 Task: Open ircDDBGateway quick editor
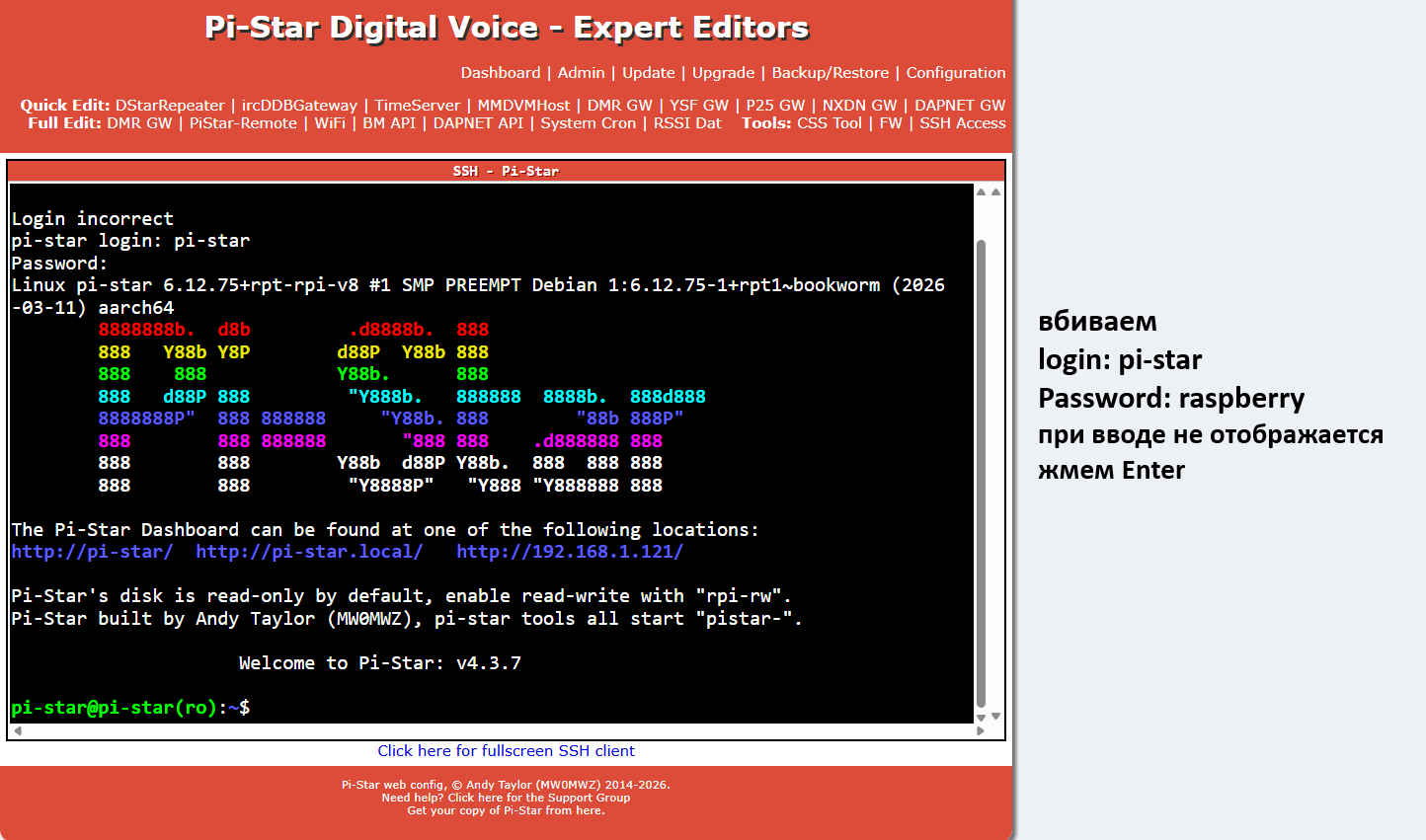tap(299, 106)
